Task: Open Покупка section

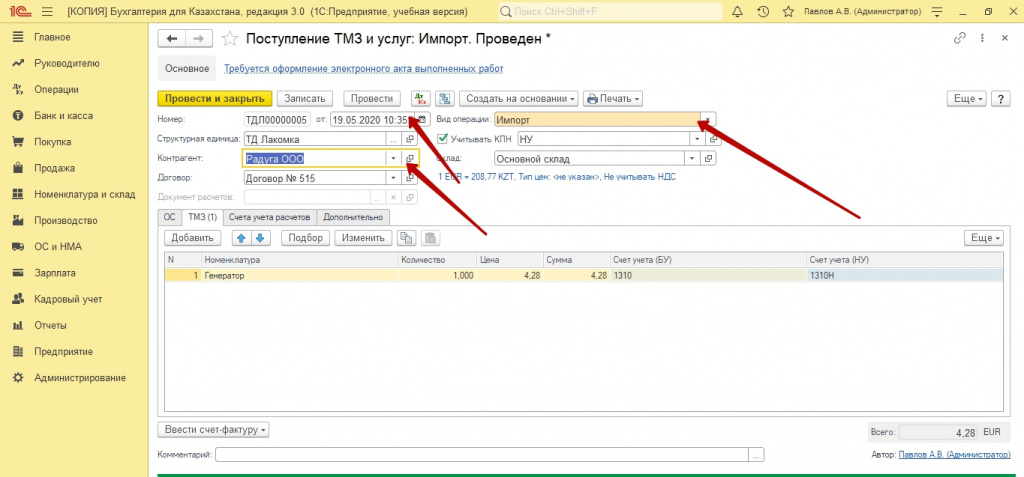Action: [53, 142]
